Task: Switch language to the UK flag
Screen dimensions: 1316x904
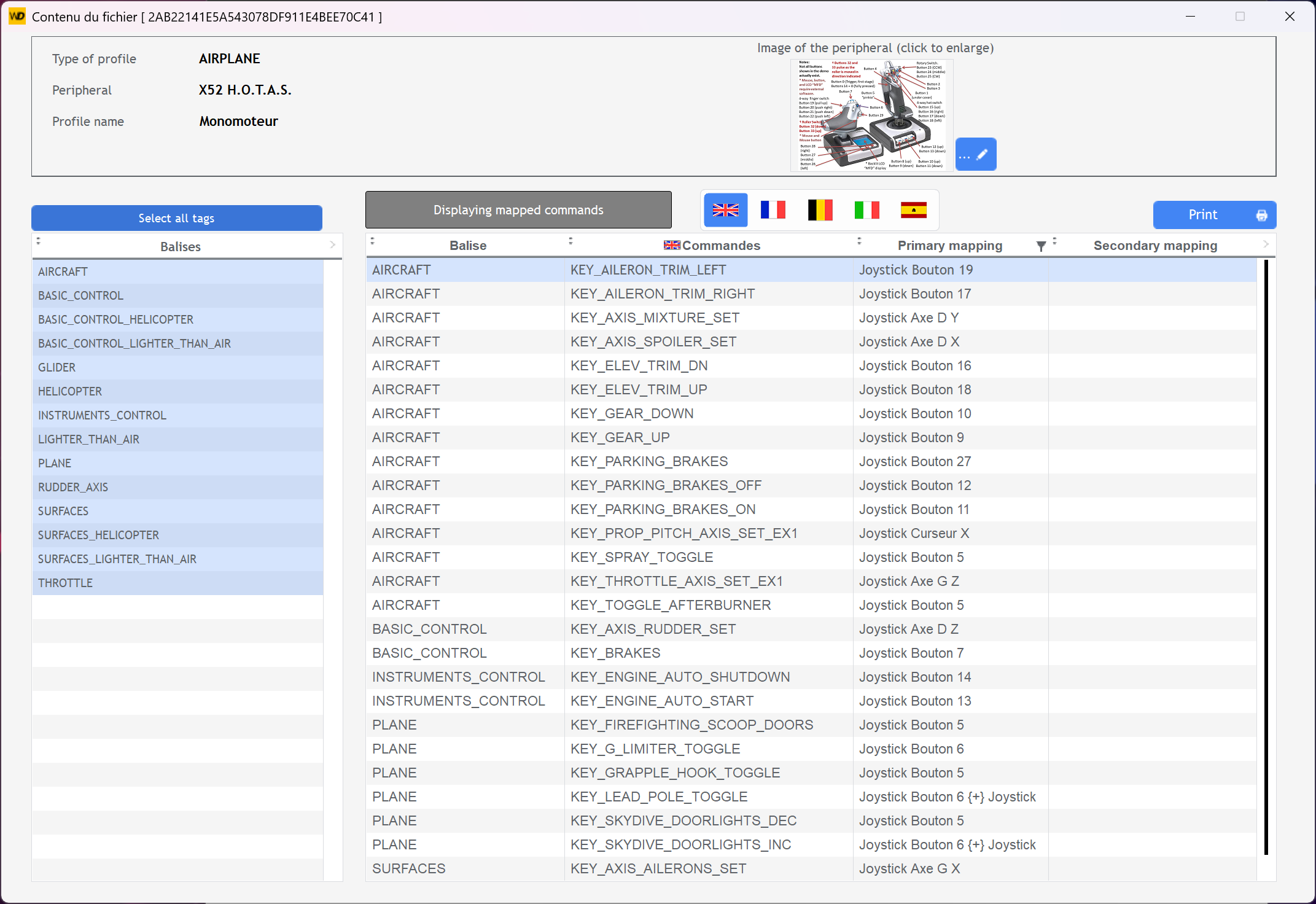Action: coord(725,211)
